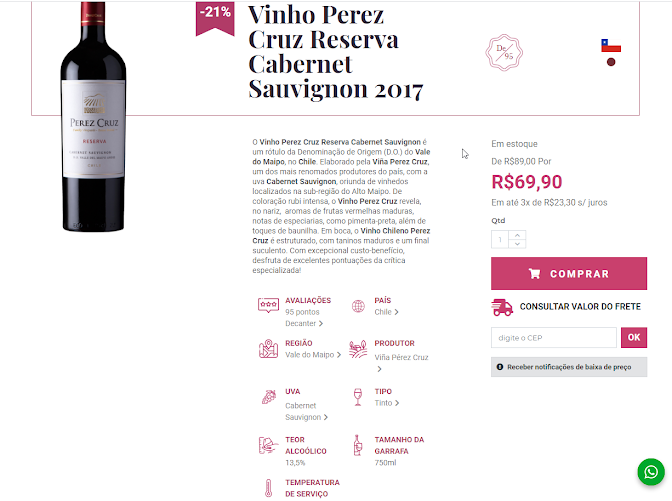Click the País globe icon

tap(358, 306)
